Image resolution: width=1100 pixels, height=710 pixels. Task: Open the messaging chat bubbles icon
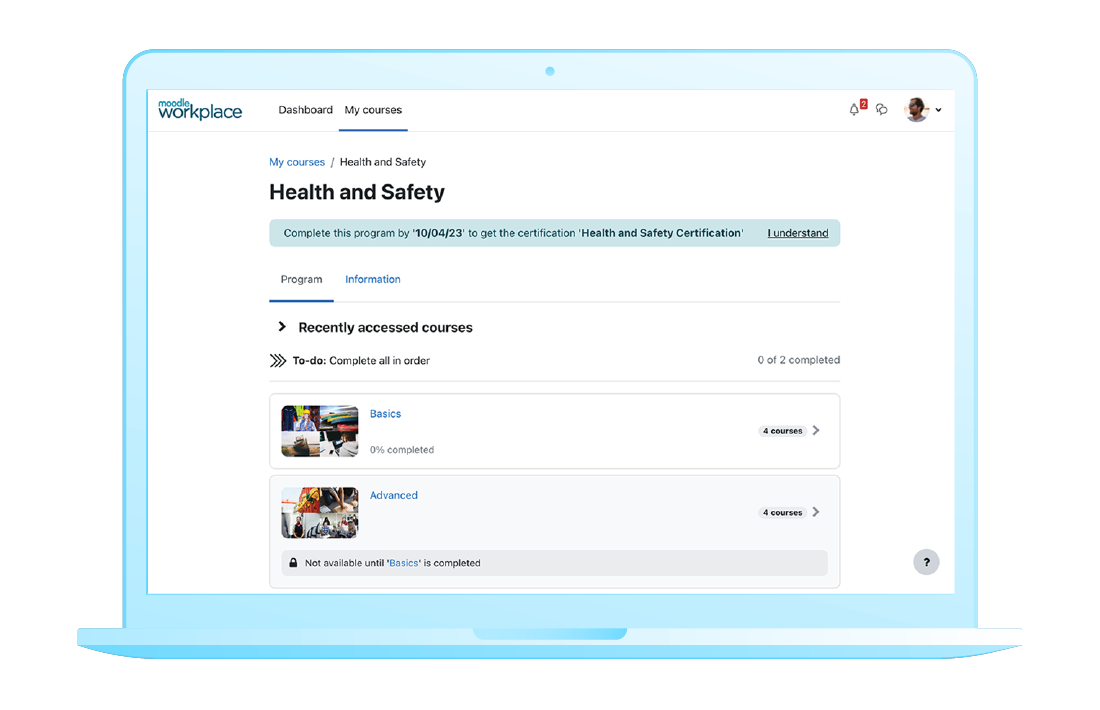881,110
